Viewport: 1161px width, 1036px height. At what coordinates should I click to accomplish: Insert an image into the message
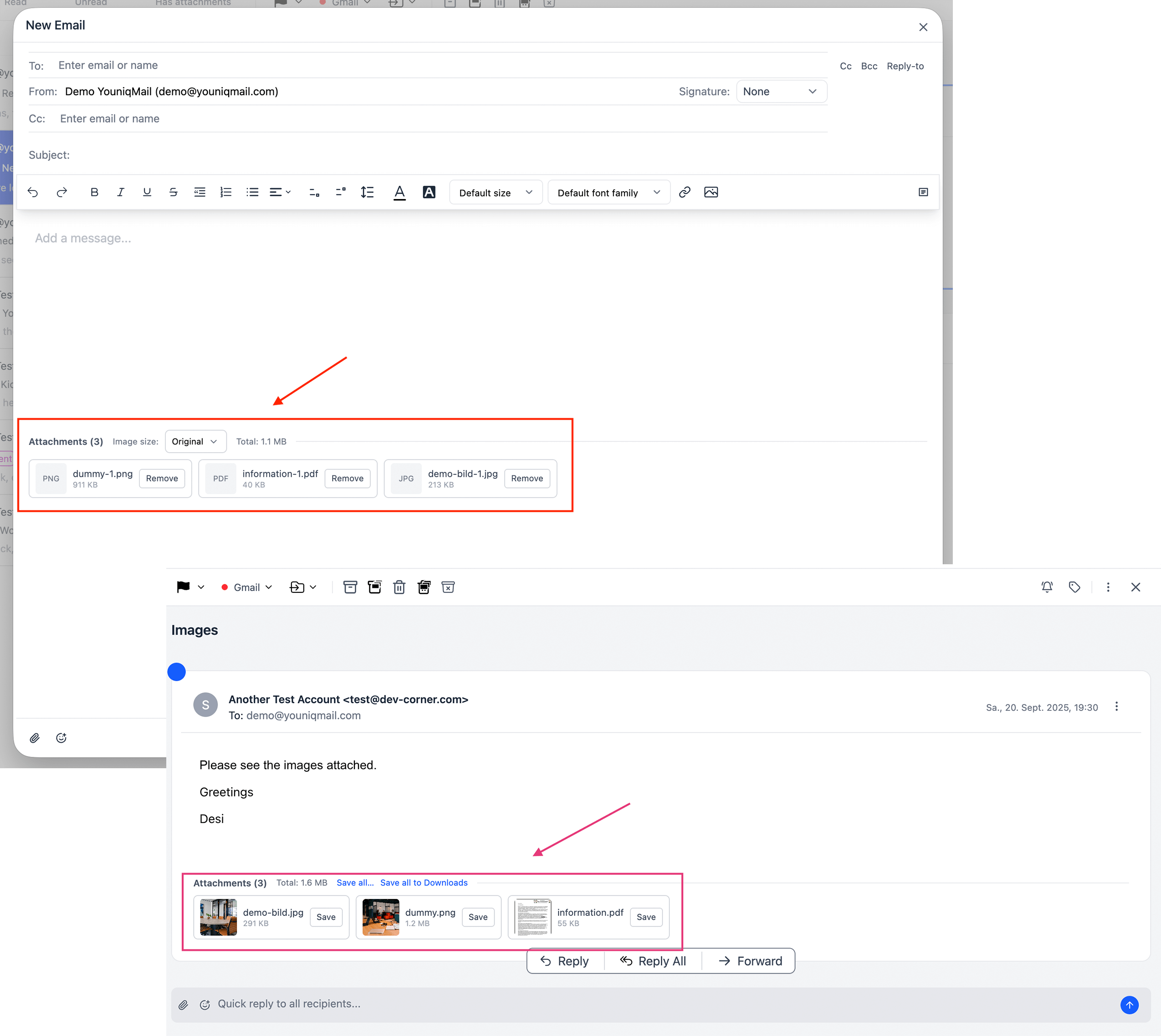(x=711, y=192)
